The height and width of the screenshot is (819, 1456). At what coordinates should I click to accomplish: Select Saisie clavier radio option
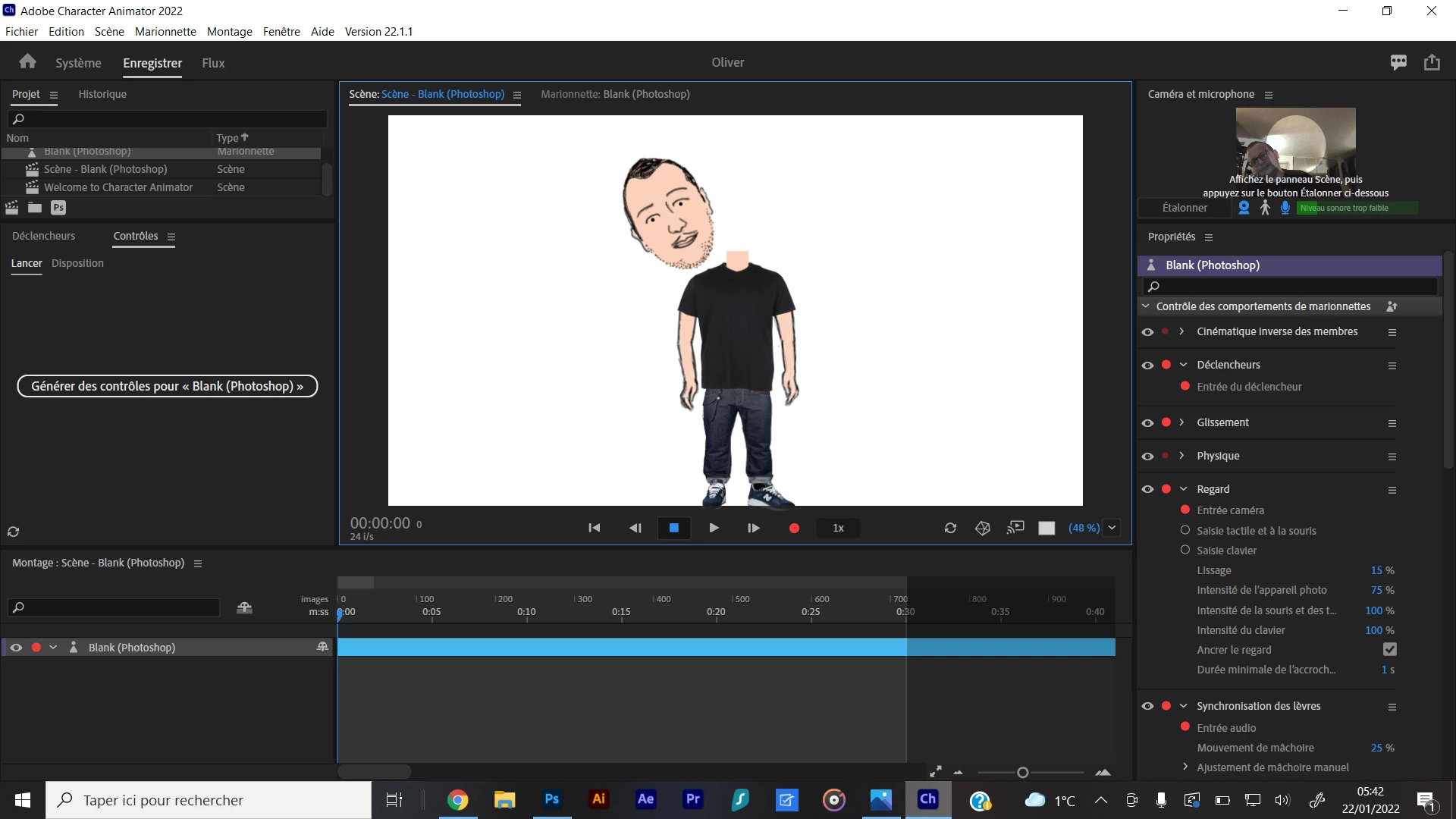[x=1185, y=551]
